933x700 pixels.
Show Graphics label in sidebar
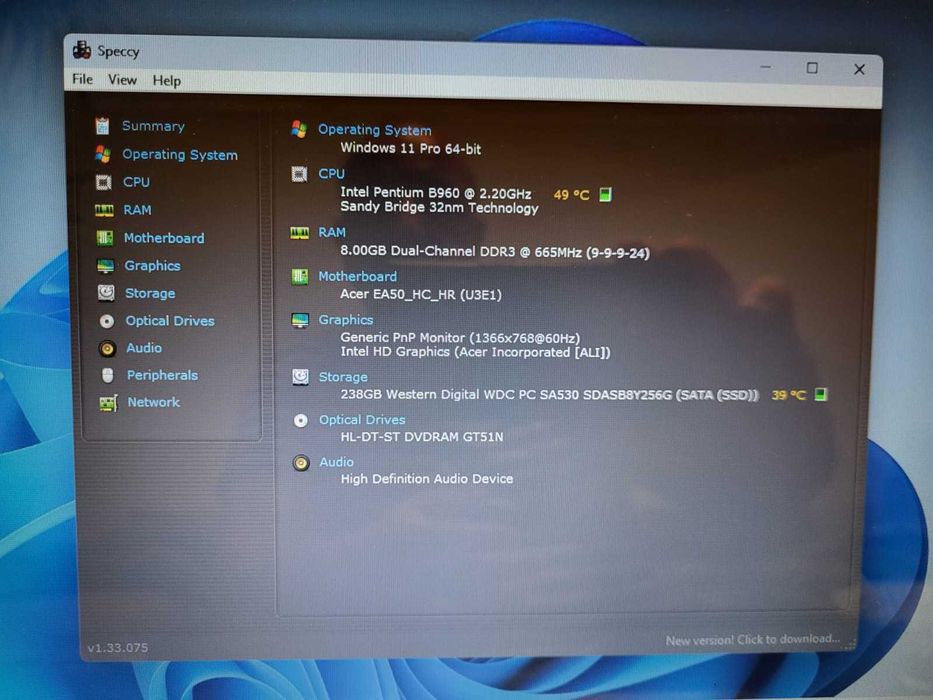[152, 265]
